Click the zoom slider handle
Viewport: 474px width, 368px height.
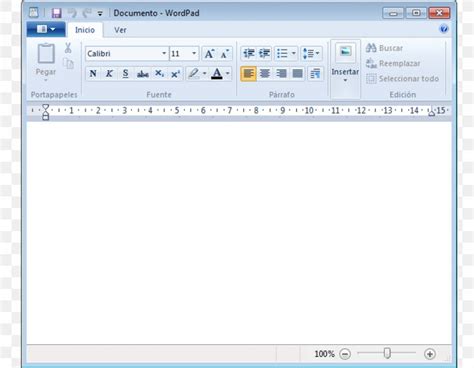387,353
